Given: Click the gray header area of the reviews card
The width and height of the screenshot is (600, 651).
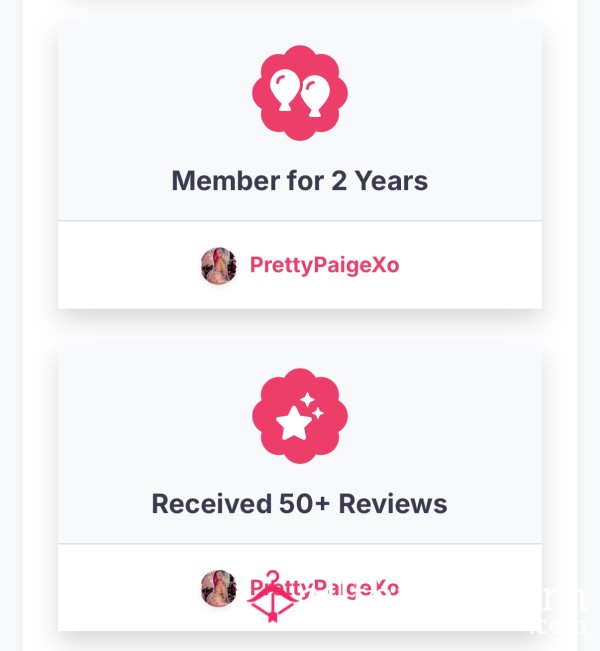Looking at the screenshot, I should pyautogui.click(x=300, y=445).
